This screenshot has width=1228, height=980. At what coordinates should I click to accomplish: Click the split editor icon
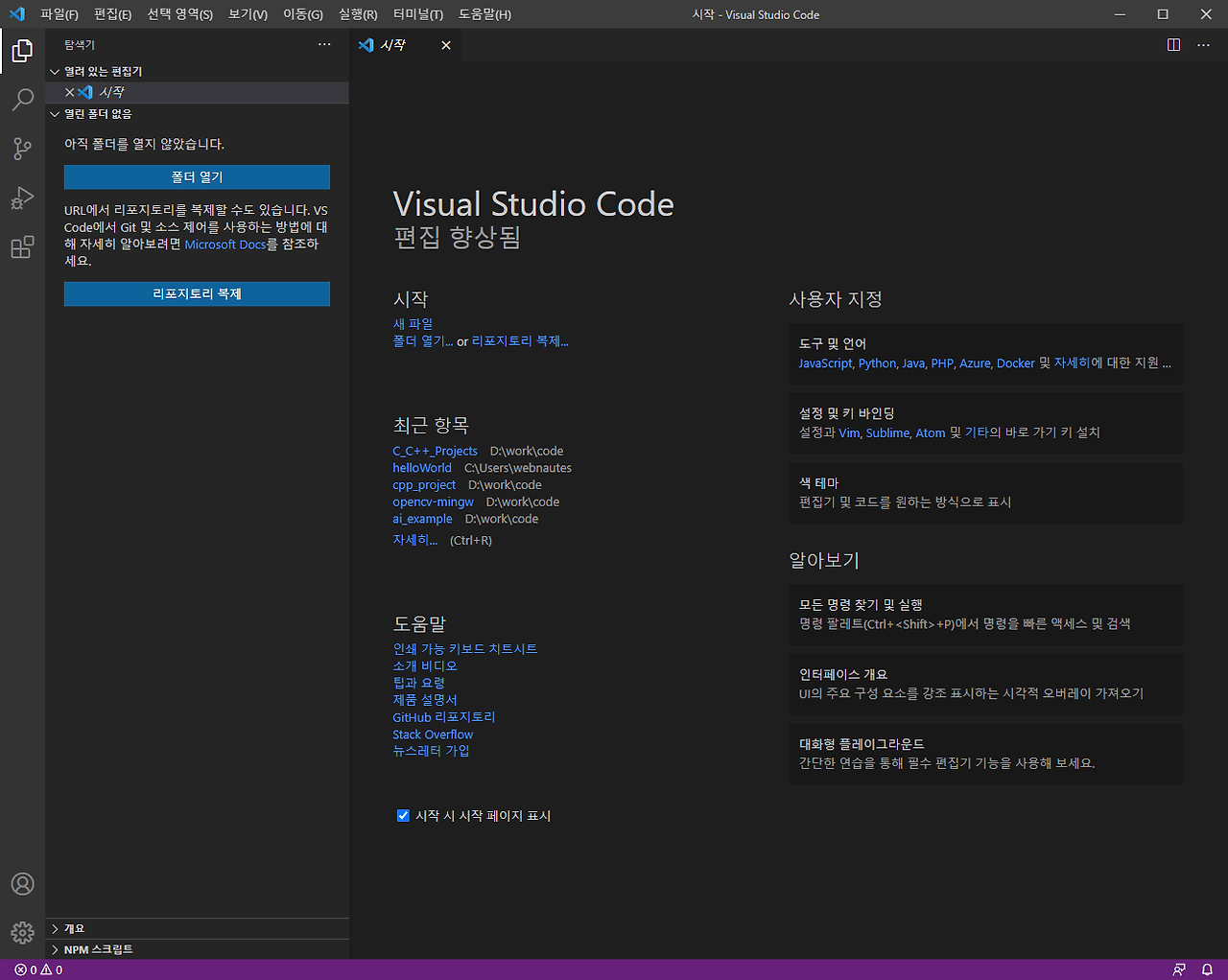pyautogui.click(x=1173, y=45)
